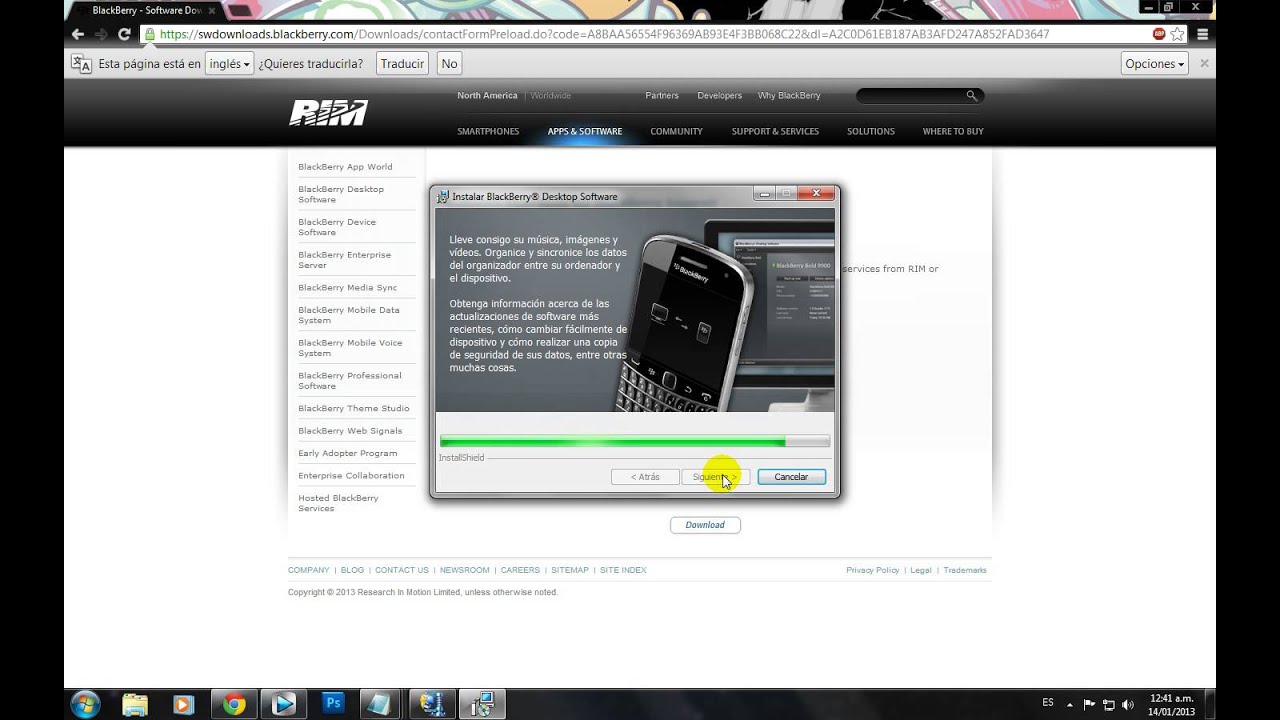Open the Chrome menu
1280x720 pixels.
(x=1203, y=34)
